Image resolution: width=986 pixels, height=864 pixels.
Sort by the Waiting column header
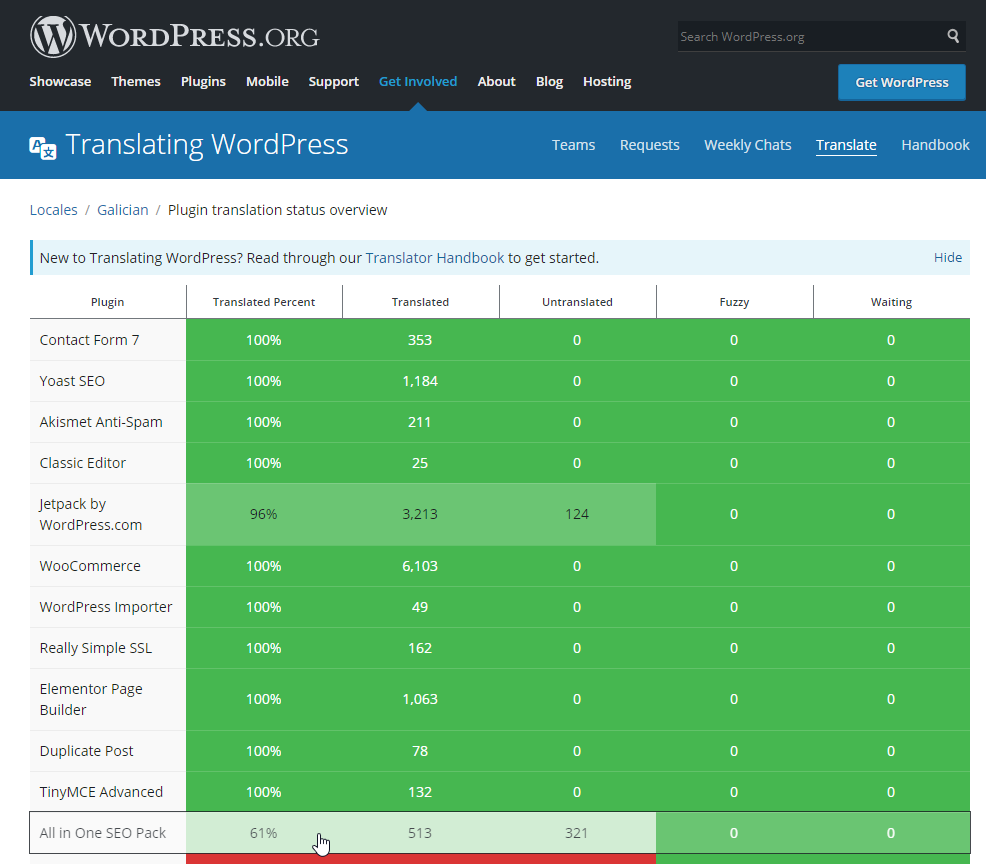[891, 302]
